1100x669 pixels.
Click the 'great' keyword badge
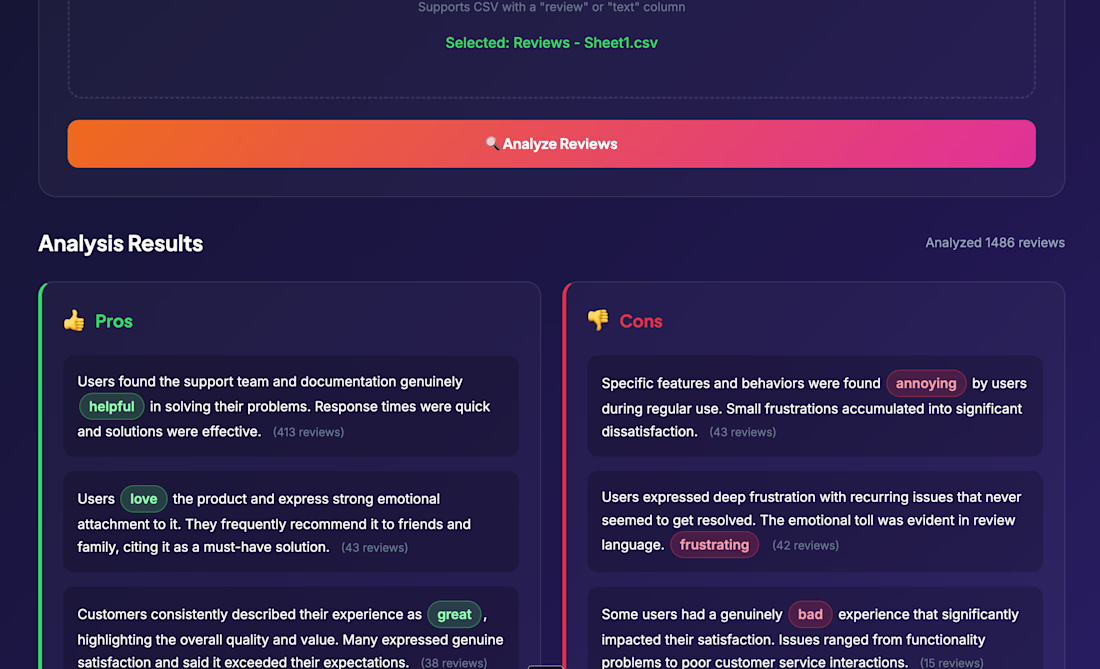coord(454,614)
